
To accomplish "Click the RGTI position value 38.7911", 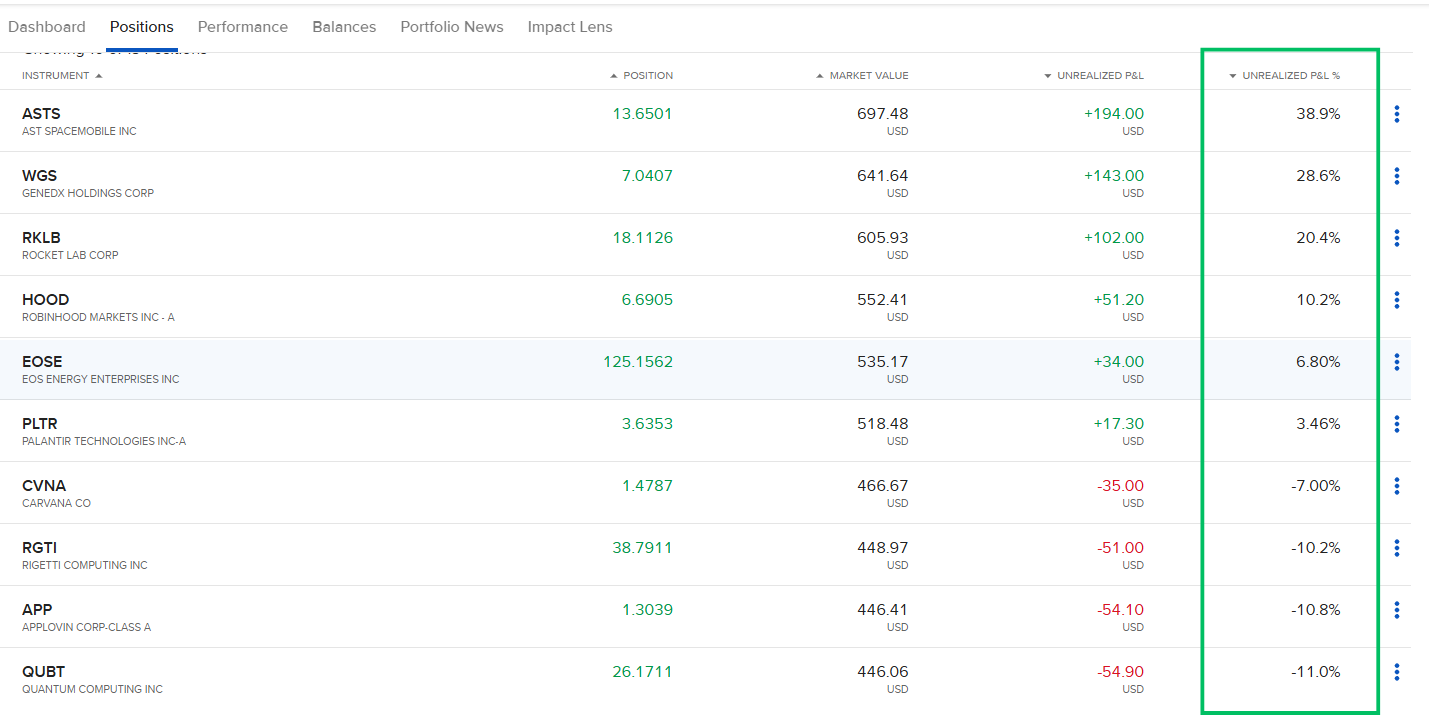I will (x=643, y=548).
